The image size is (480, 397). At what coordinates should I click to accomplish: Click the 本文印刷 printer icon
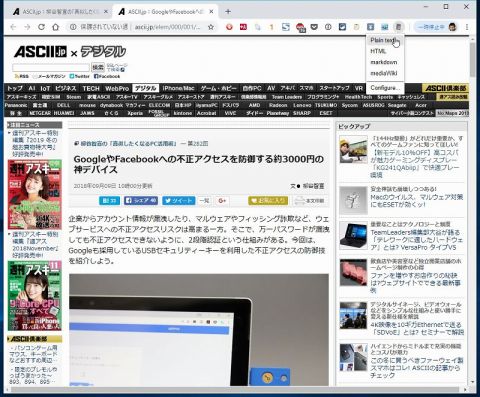[309, 201]
